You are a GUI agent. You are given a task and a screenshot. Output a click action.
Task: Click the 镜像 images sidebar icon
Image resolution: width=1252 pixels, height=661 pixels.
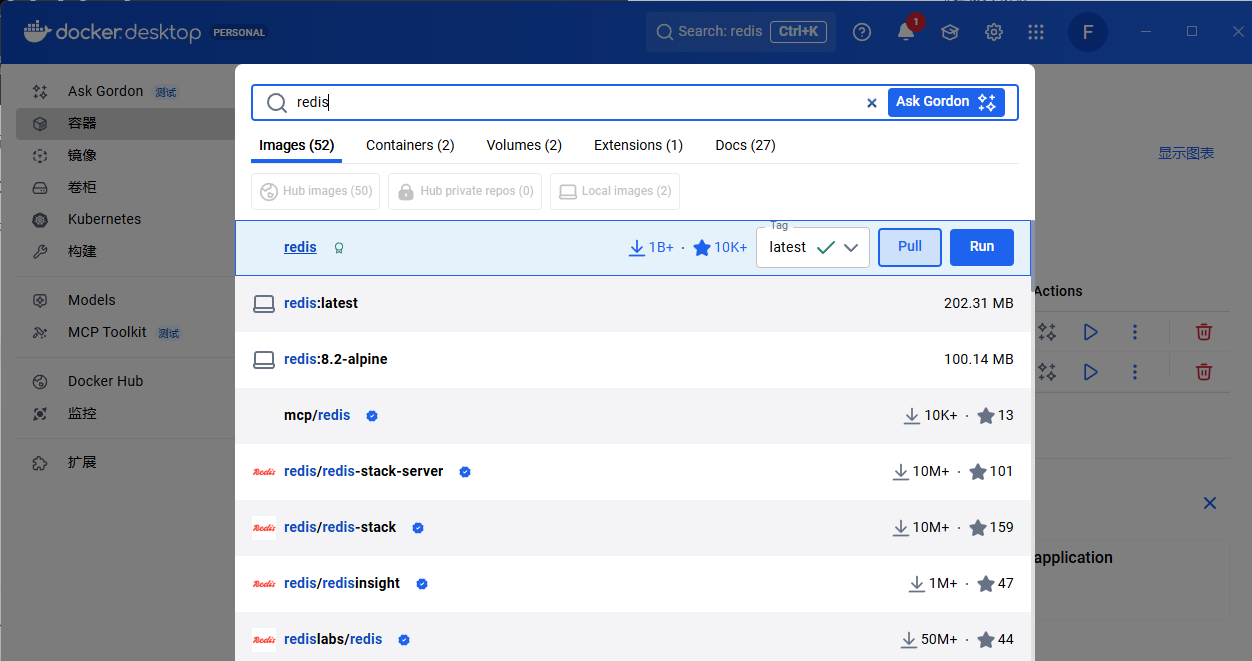pyautogui.click(x=40, y=155)
